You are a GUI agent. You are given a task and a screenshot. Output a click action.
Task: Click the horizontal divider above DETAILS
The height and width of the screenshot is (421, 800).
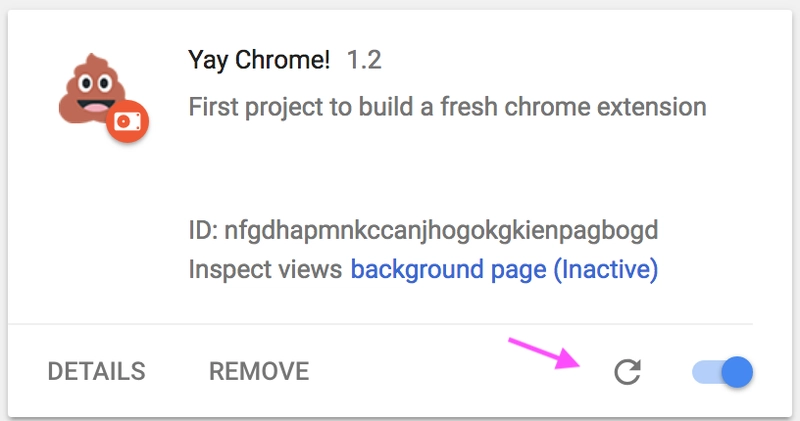point(380,324)
